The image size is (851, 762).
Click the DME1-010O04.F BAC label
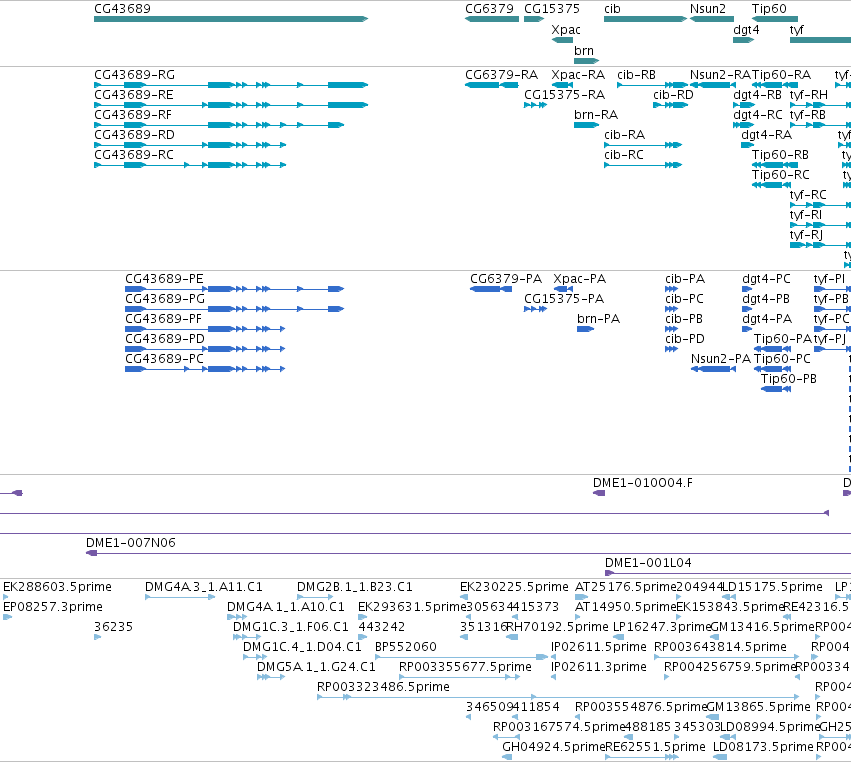643,483
